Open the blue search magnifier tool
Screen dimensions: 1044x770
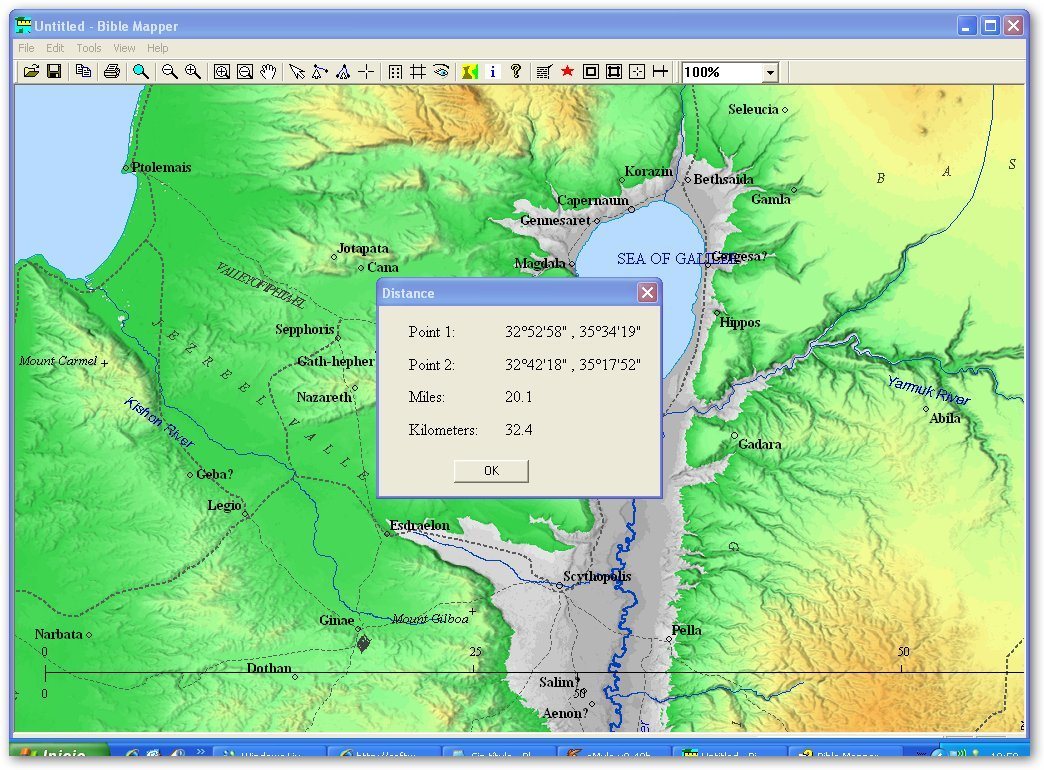[141, 71]
